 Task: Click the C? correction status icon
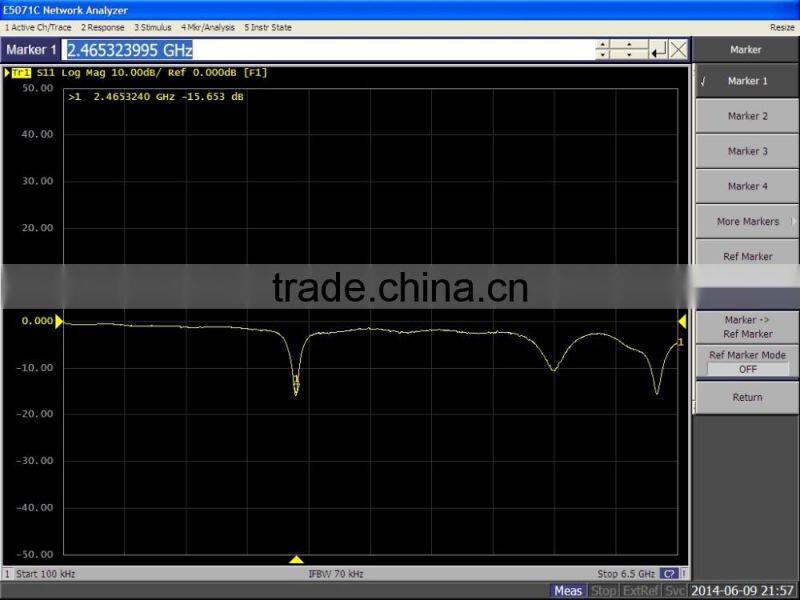coord(669,574)
